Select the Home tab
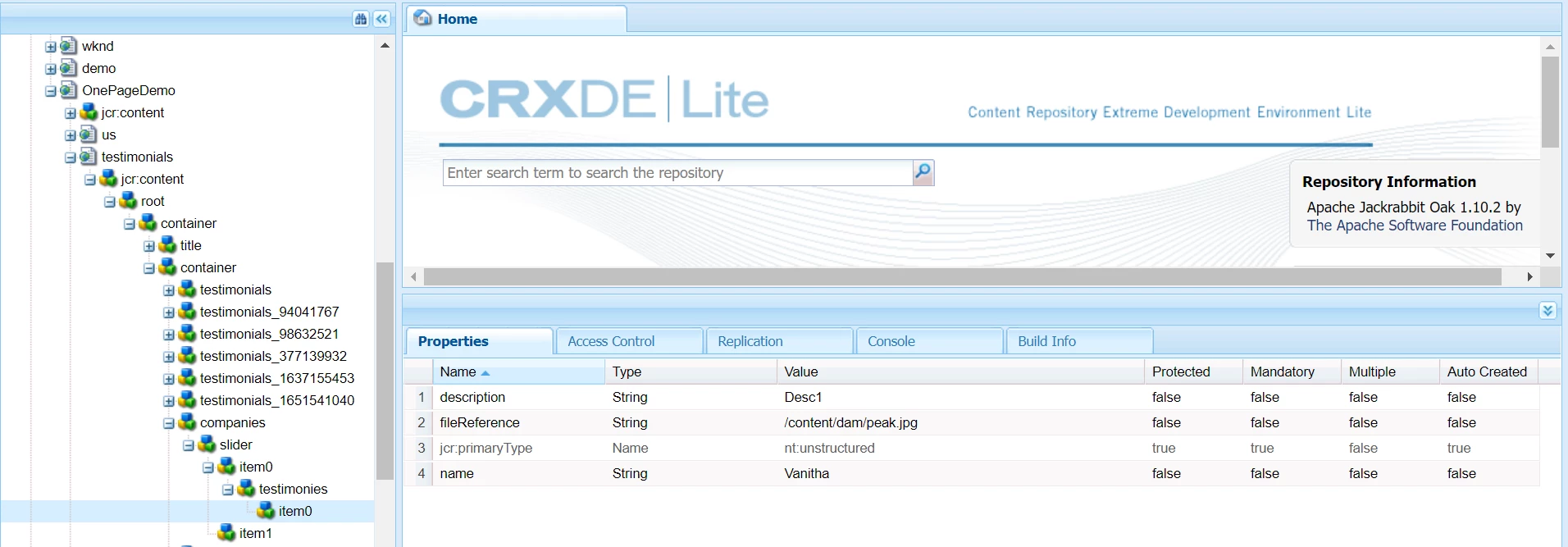The width and height of the screenshot is (1568, 547). click(x=517, y=19)
